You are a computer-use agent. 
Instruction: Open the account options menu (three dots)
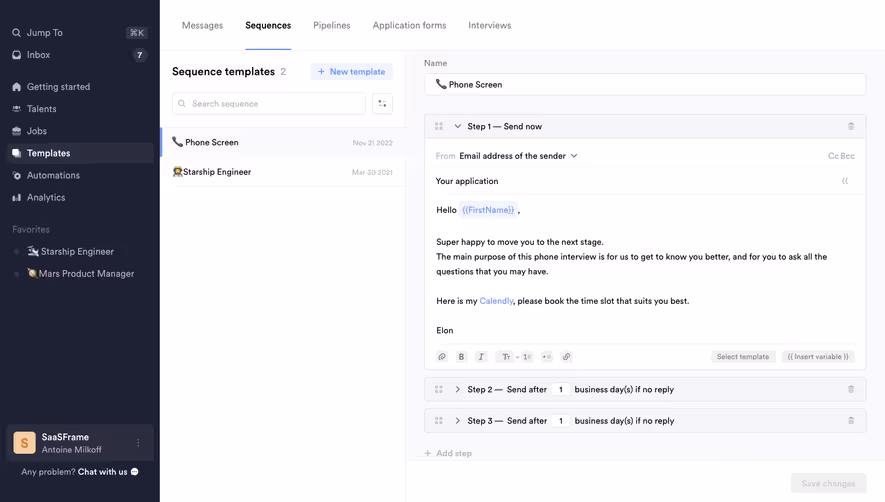[x=138, y=443]
